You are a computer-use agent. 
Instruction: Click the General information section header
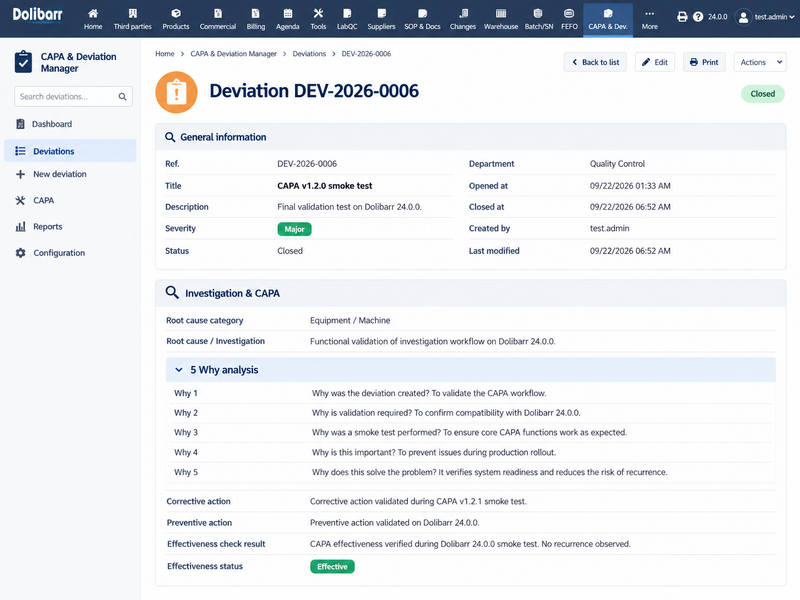470,137
